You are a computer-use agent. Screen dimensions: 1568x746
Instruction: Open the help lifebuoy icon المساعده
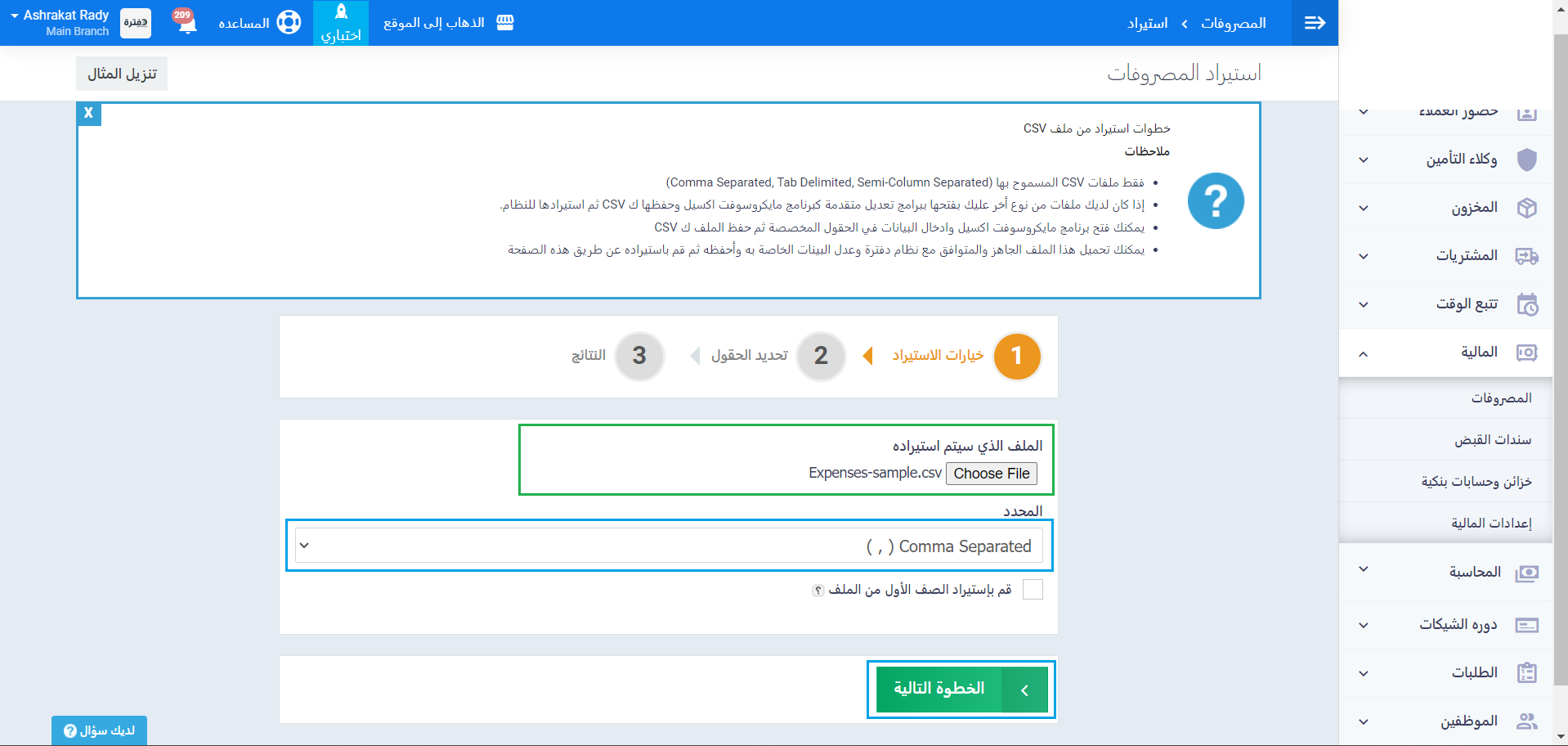coord(289,23)
